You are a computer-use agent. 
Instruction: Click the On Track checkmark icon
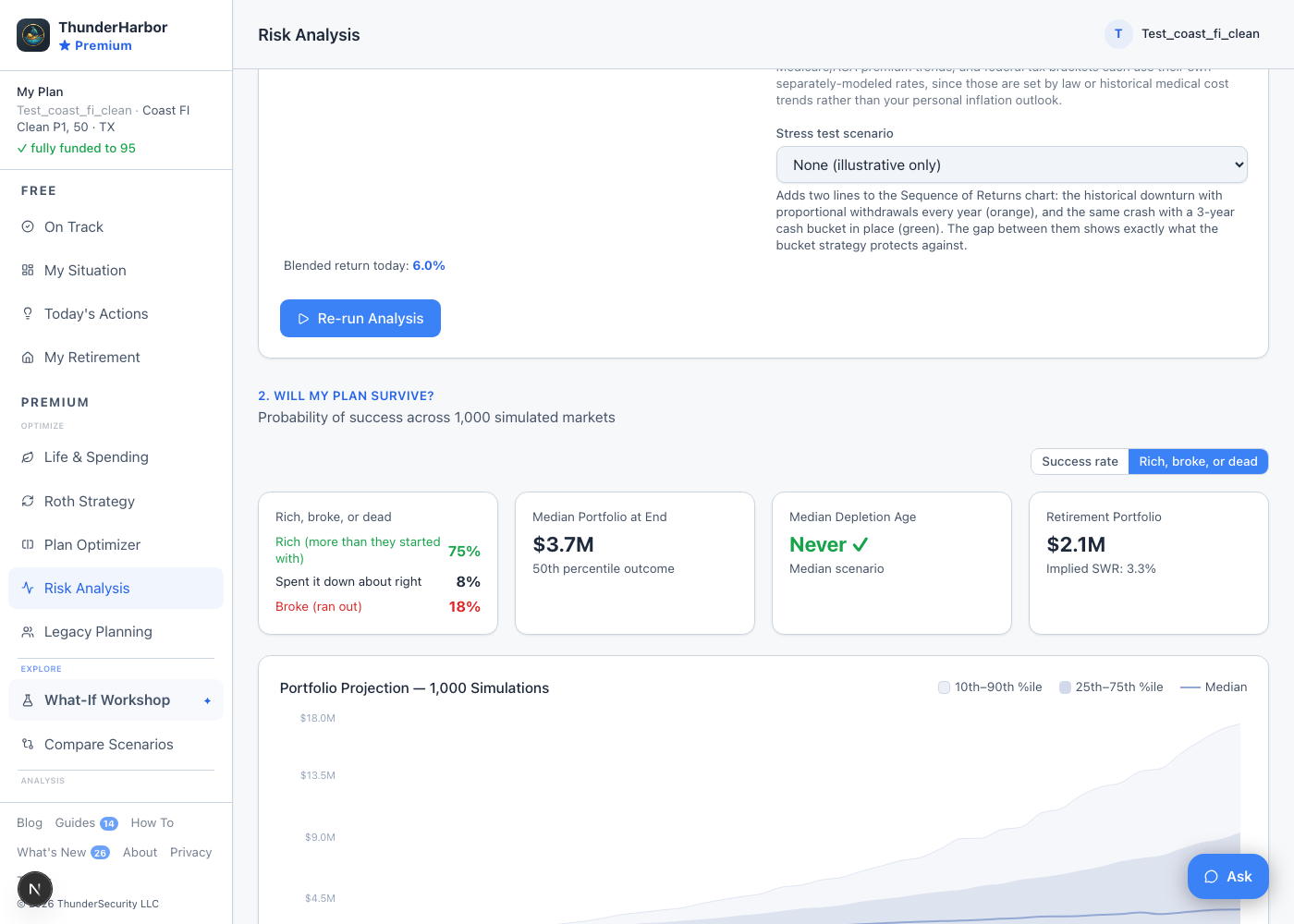[28, 226]
